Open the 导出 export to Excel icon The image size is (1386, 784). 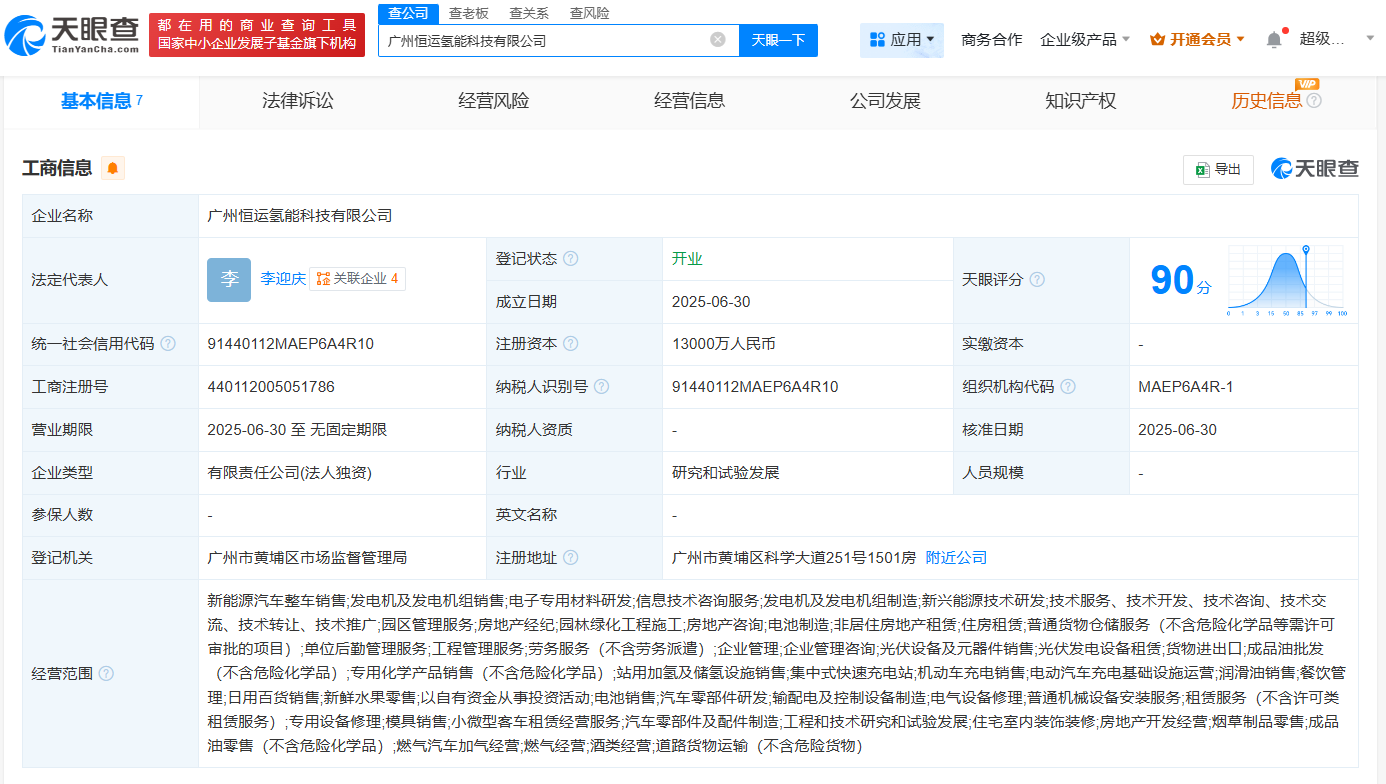click(1218, 169)
